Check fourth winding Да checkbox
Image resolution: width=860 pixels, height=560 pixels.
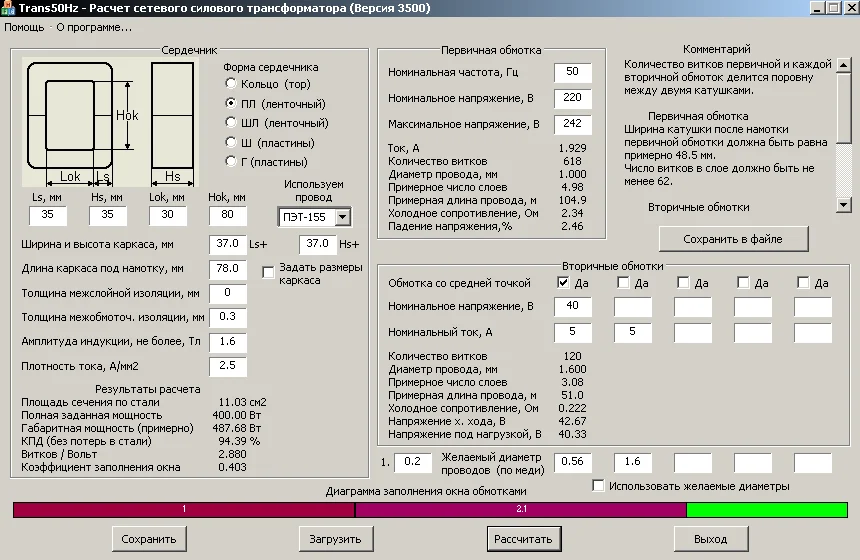click(x=743, y=282)
